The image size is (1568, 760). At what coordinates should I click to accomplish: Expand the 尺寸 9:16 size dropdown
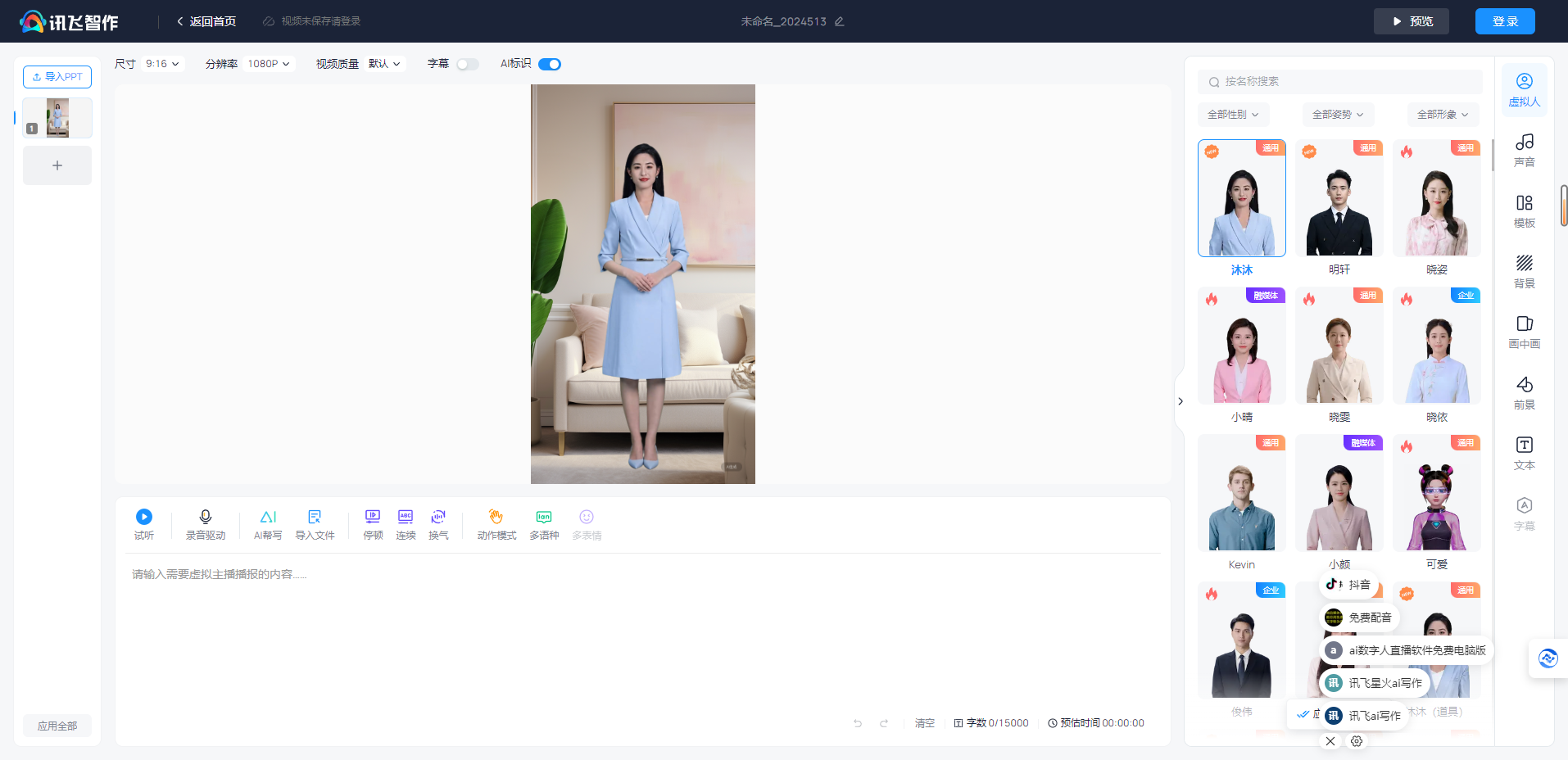(x=162, y=64)
